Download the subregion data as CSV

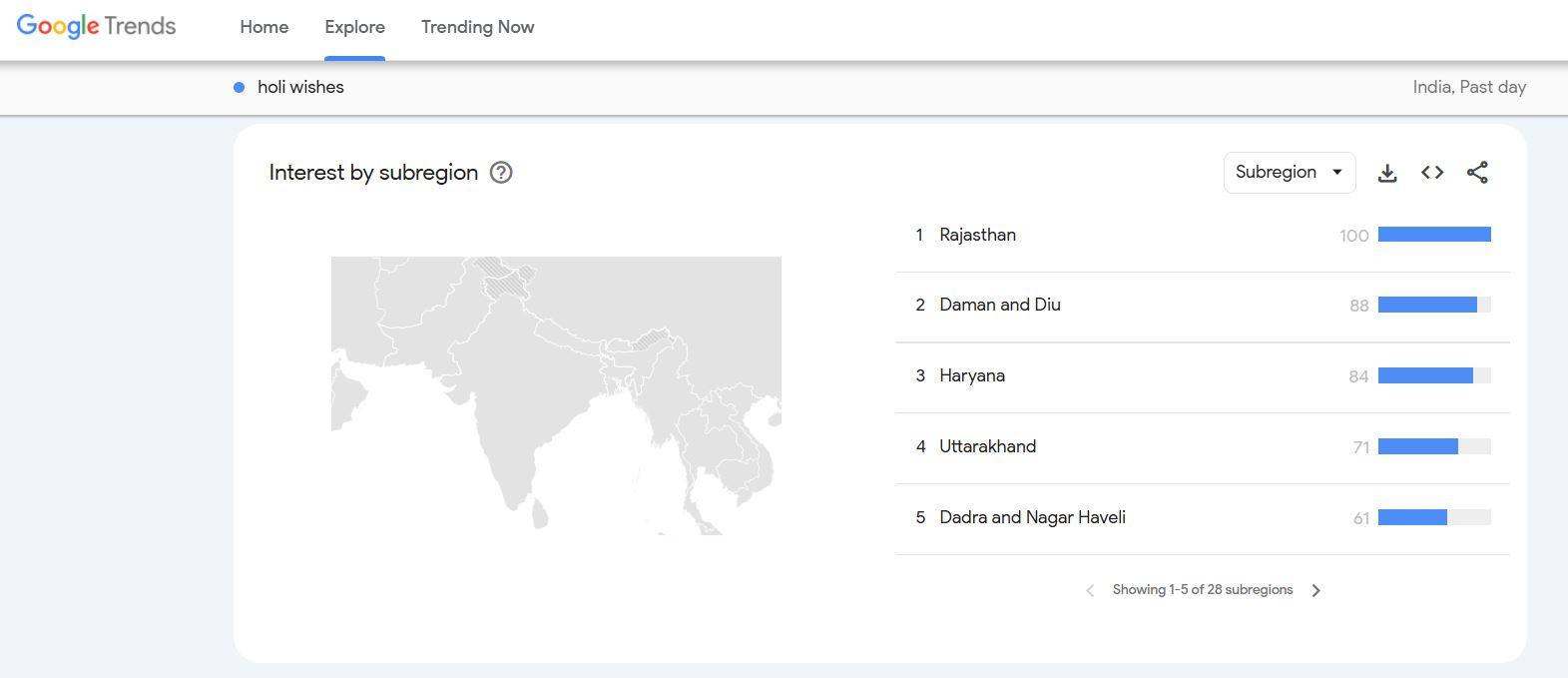click(1387, 173)
